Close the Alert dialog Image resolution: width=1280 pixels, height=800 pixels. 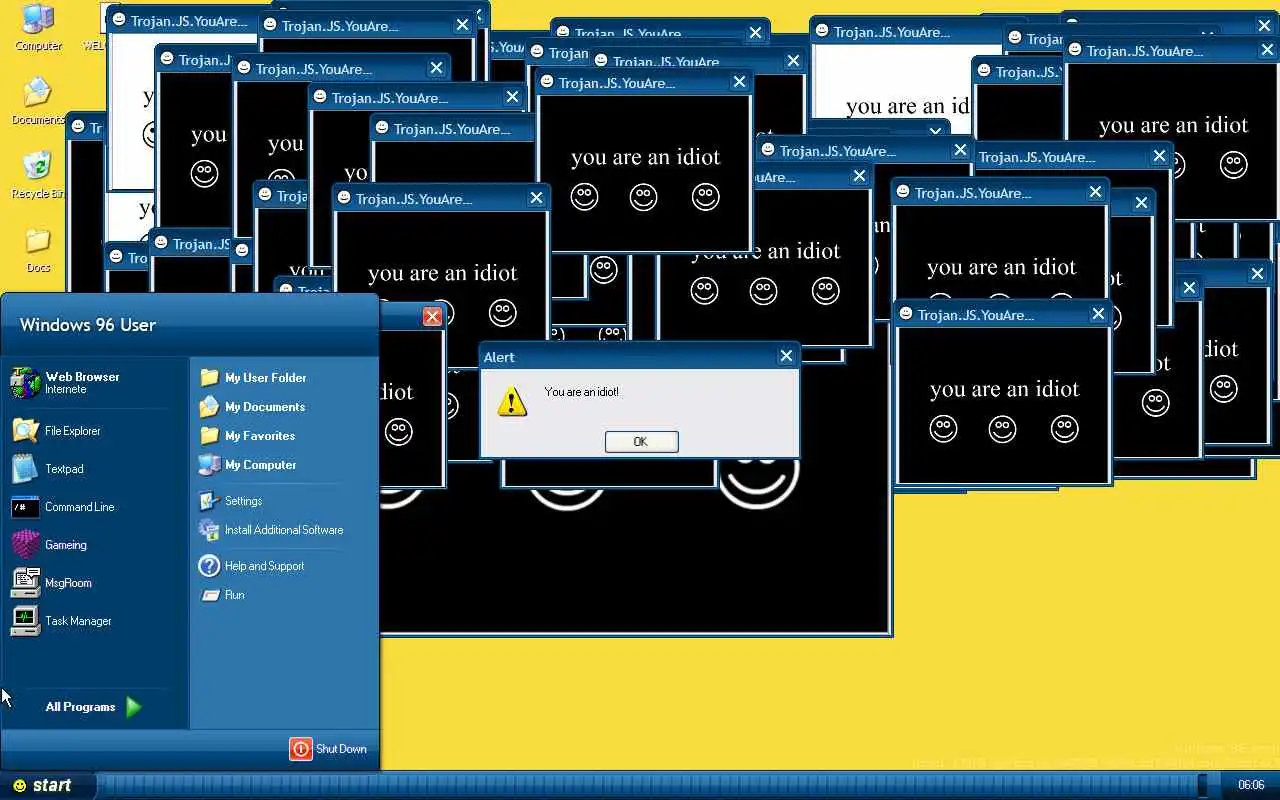(786, 356)
